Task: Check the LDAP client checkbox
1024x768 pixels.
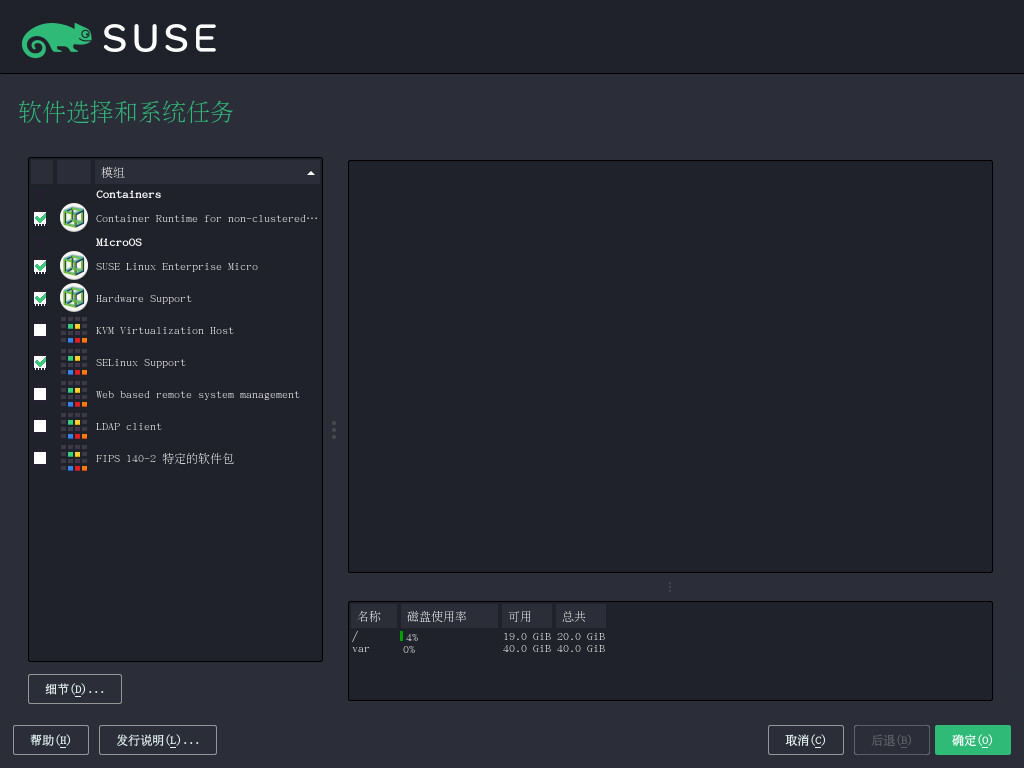Action: point(40,426)
